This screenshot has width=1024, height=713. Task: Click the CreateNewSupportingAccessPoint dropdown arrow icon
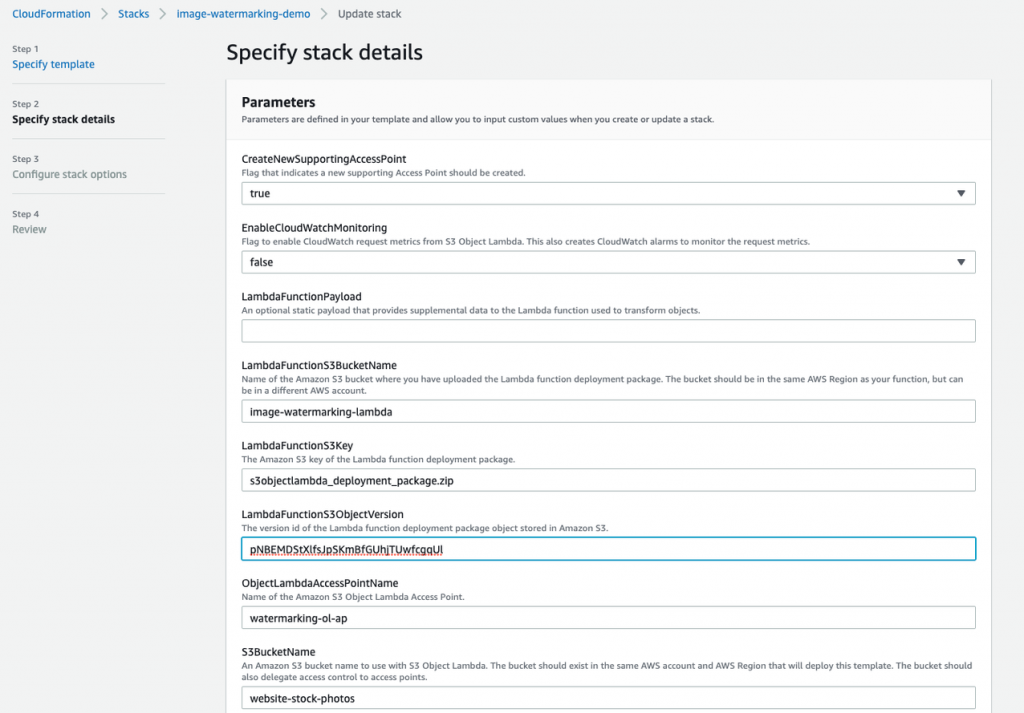point(963,193)
